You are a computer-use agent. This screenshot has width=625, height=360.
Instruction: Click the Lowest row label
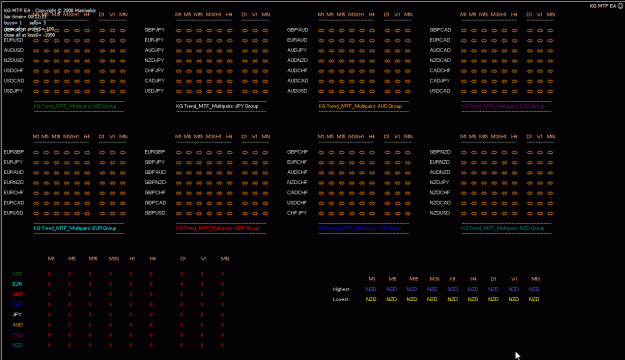click(x=341, y=299)
